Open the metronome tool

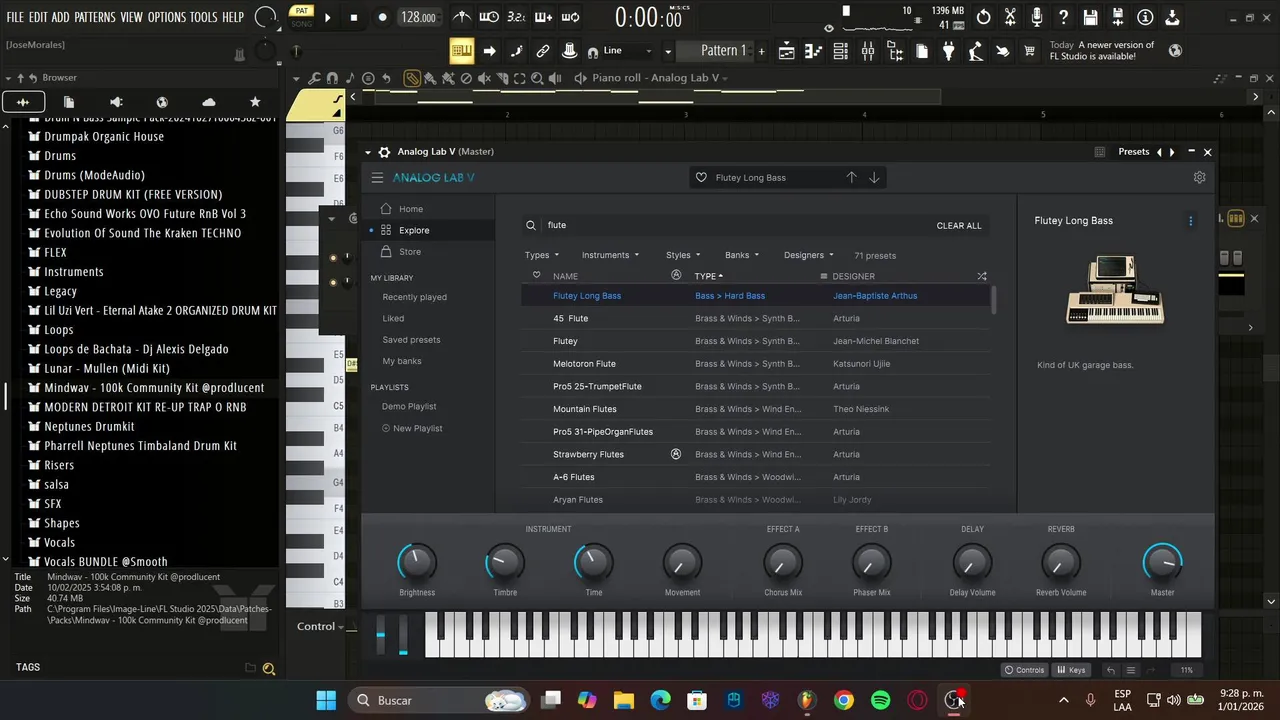(x=461, y=17)
